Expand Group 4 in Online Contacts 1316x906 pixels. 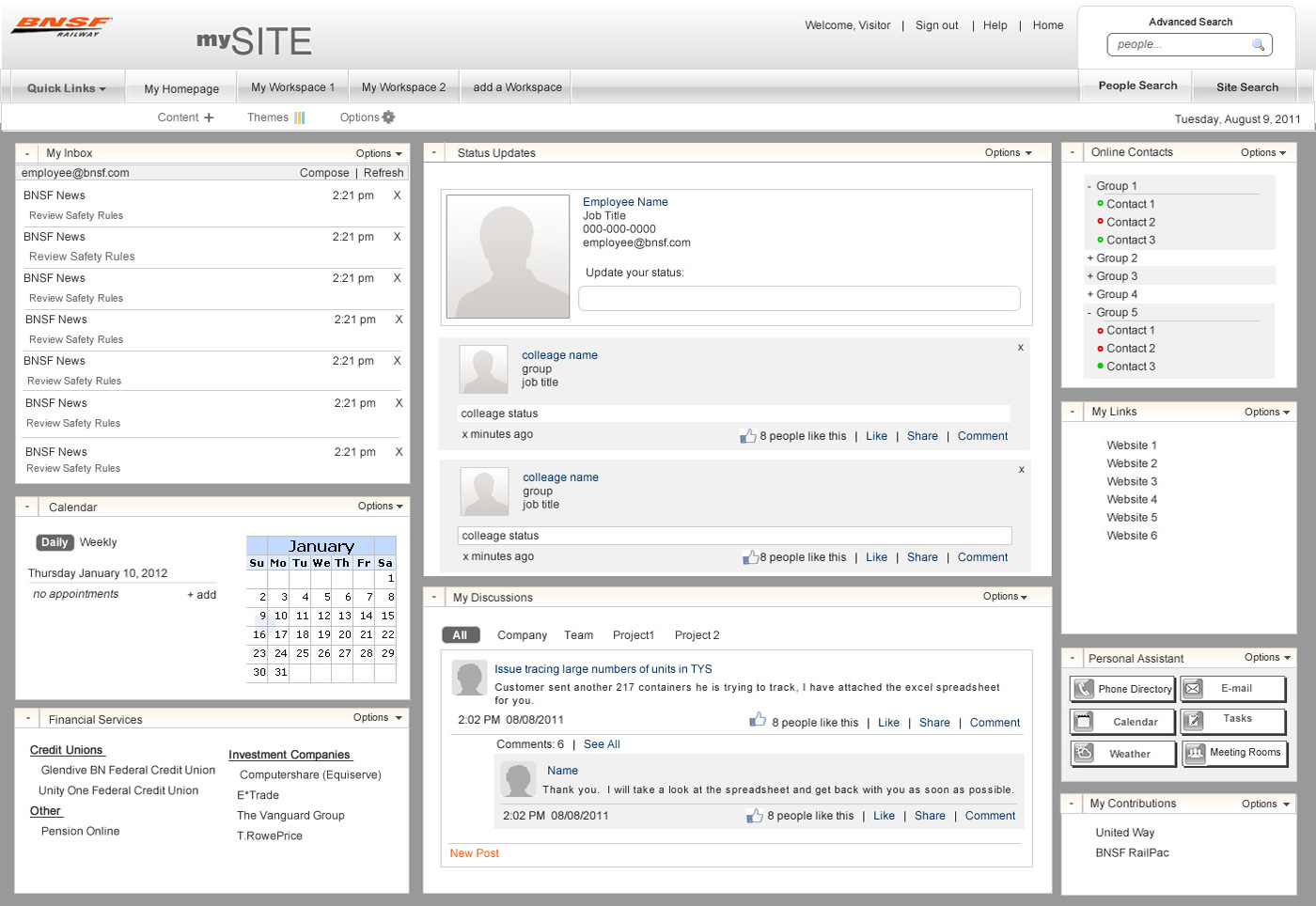(1090, 294)
